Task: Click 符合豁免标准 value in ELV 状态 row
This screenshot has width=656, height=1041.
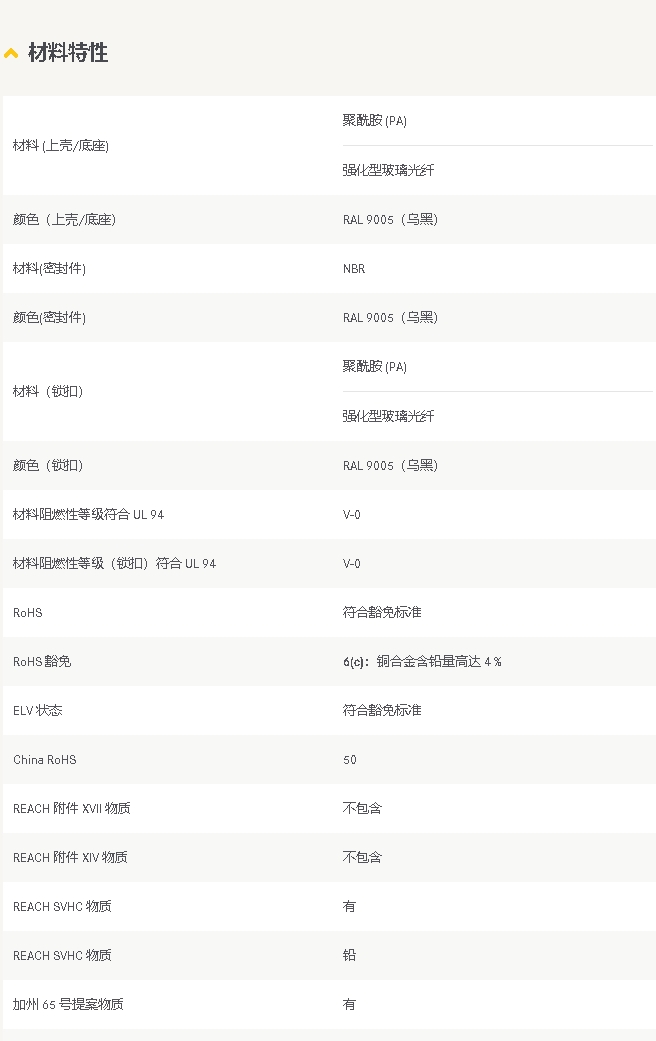Action: coord(382,711)
